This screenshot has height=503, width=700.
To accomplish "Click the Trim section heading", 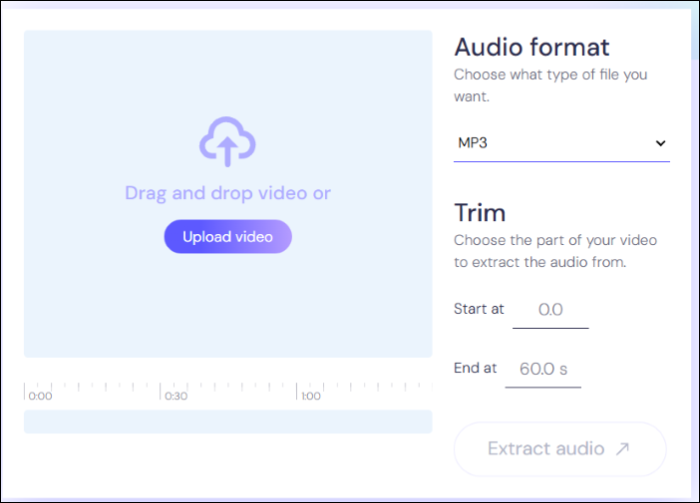I will (480, 213).
